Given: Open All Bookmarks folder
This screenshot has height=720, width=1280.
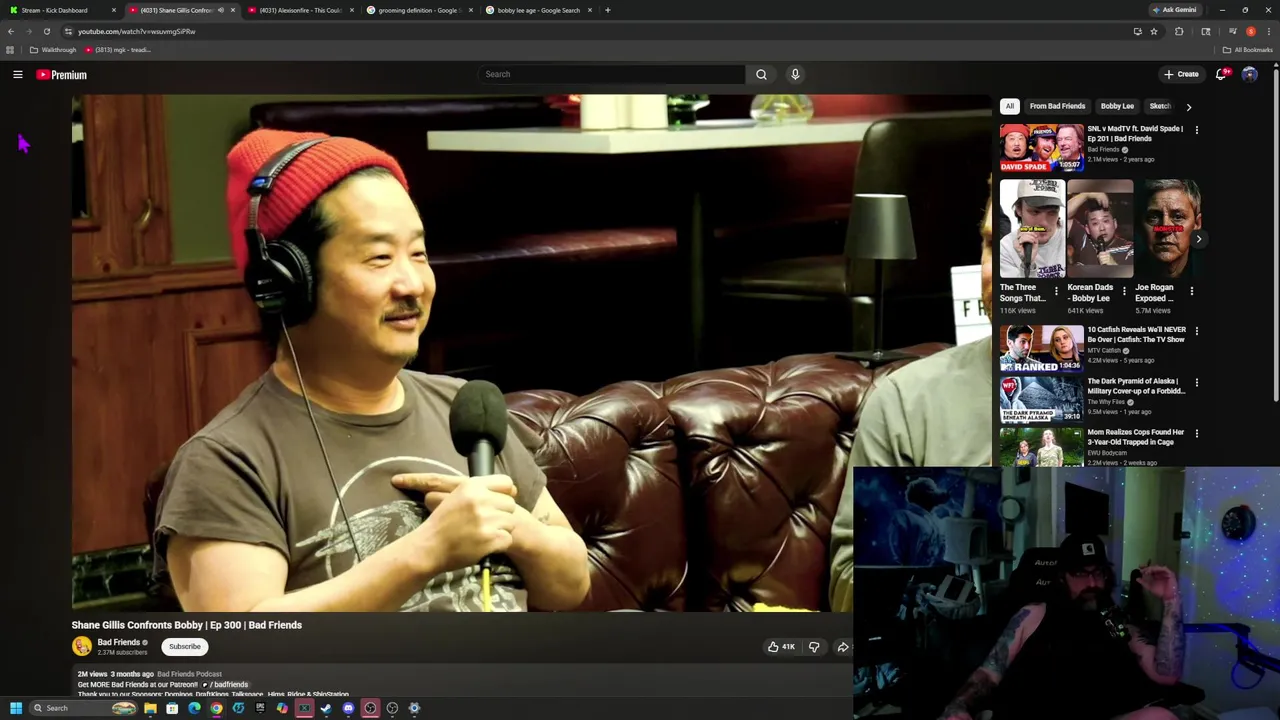Looking at the screenshot, I should (1248, 50).
